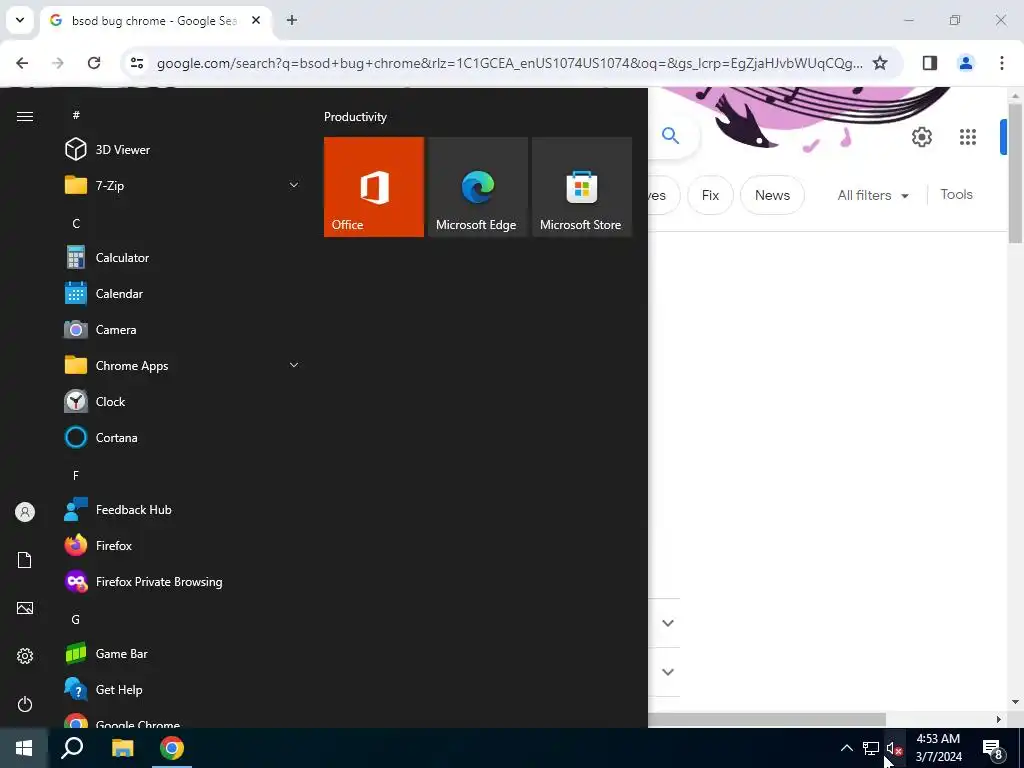
Task: Open the Calendar app
Action: pos(183,293)
